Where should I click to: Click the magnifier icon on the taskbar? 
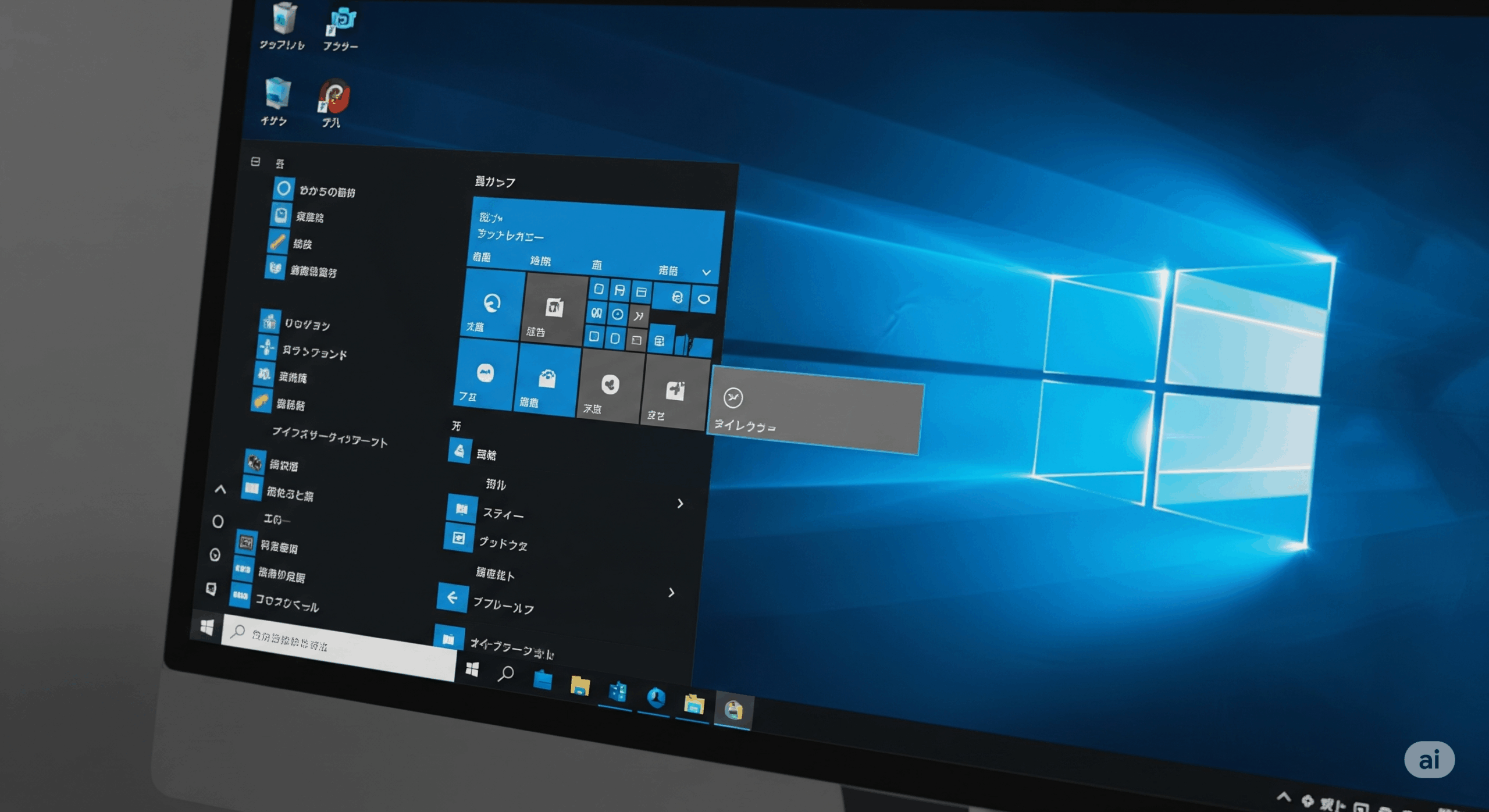506,674
